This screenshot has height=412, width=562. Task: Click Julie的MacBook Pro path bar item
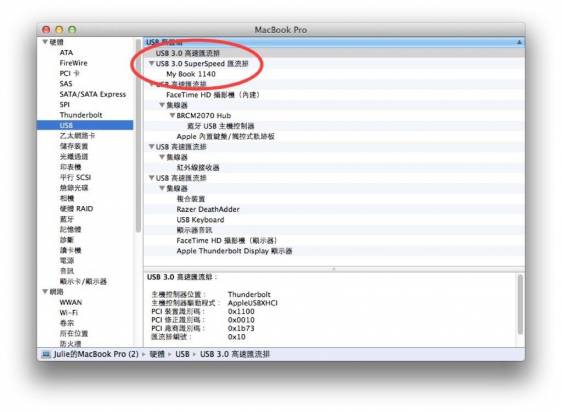pos(96,354)
